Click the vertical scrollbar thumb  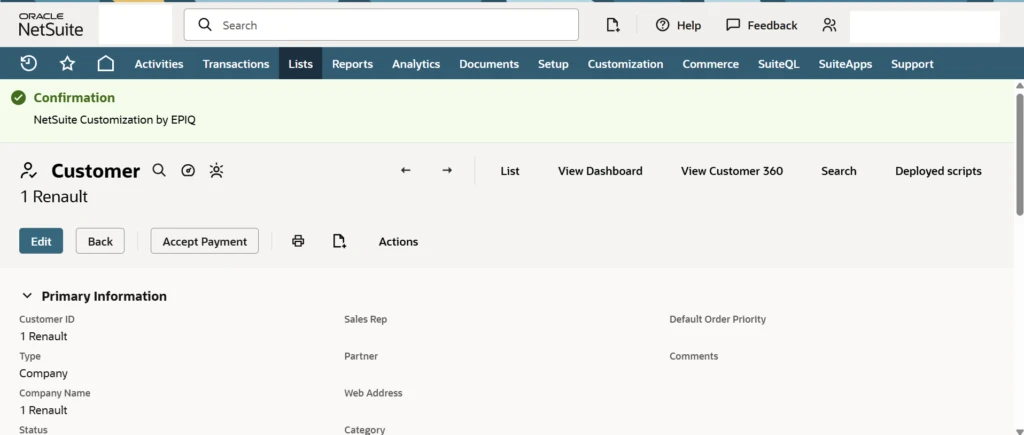1019,153
